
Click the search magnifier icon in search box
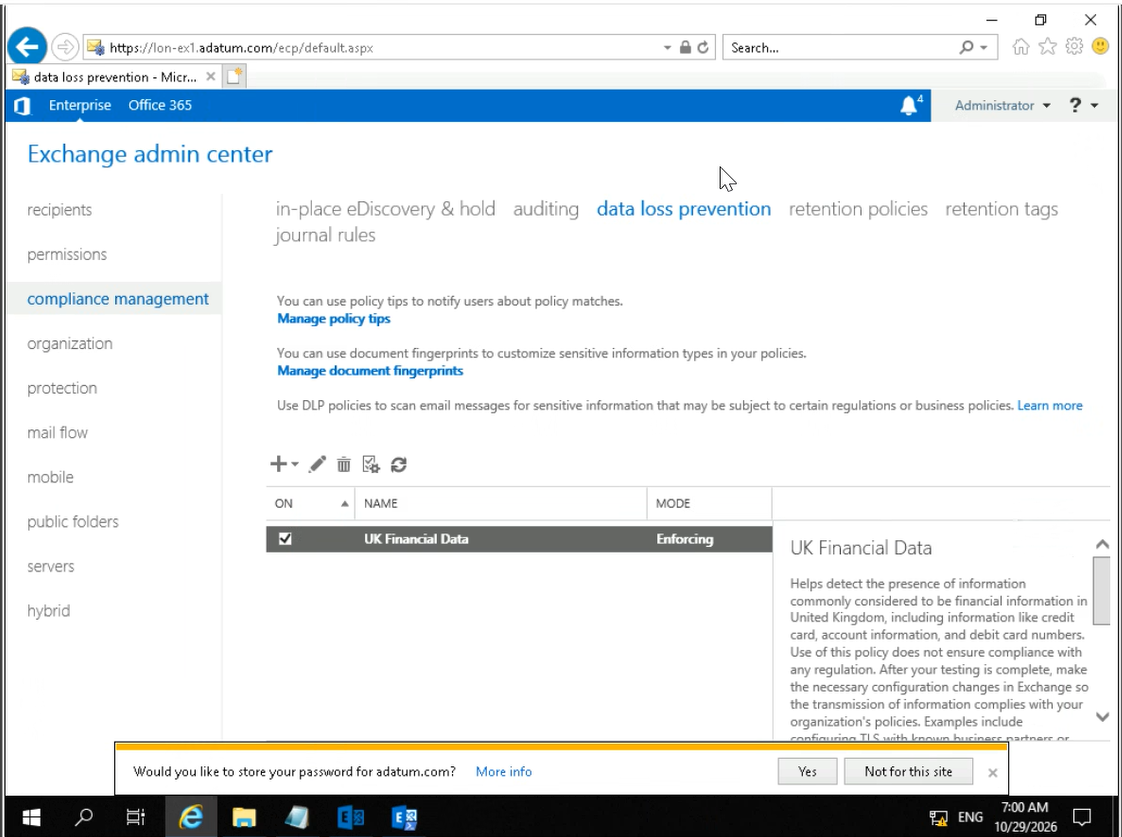pyautogui.click(x=966, y=47)
